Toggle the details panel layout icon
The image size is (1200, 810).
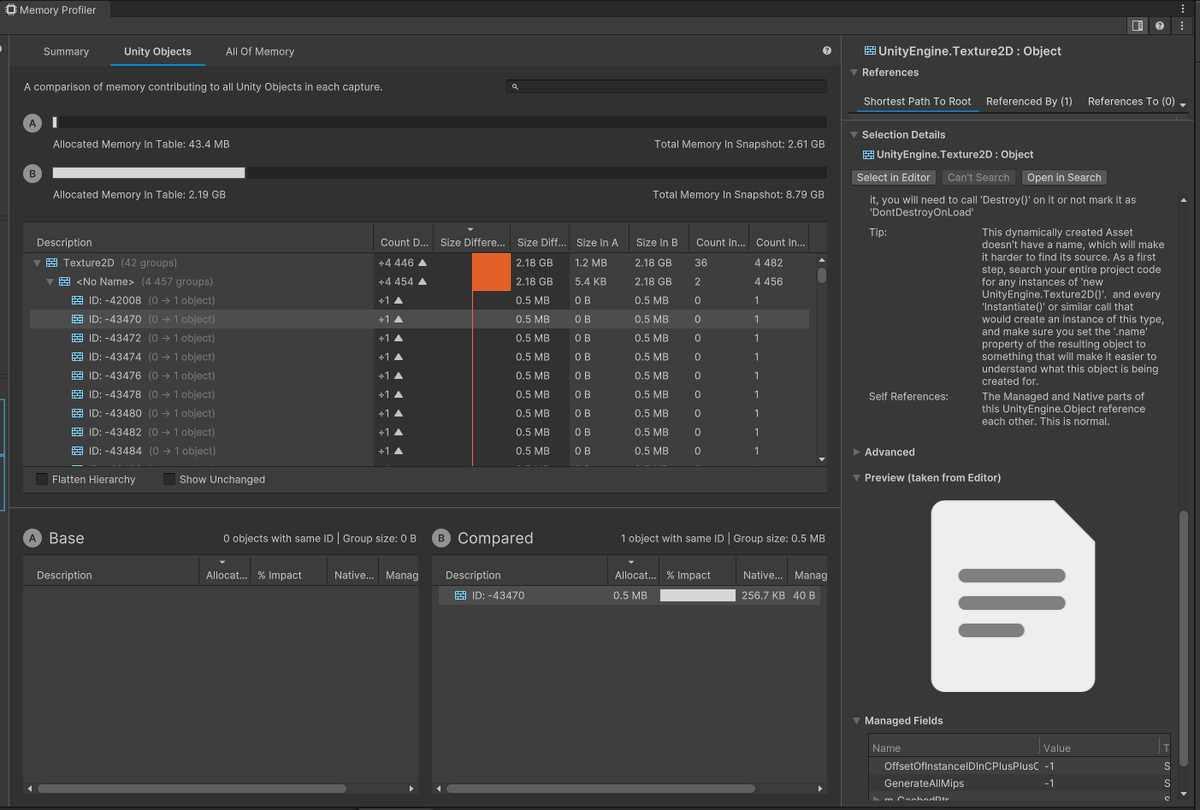click(1137, 26)
